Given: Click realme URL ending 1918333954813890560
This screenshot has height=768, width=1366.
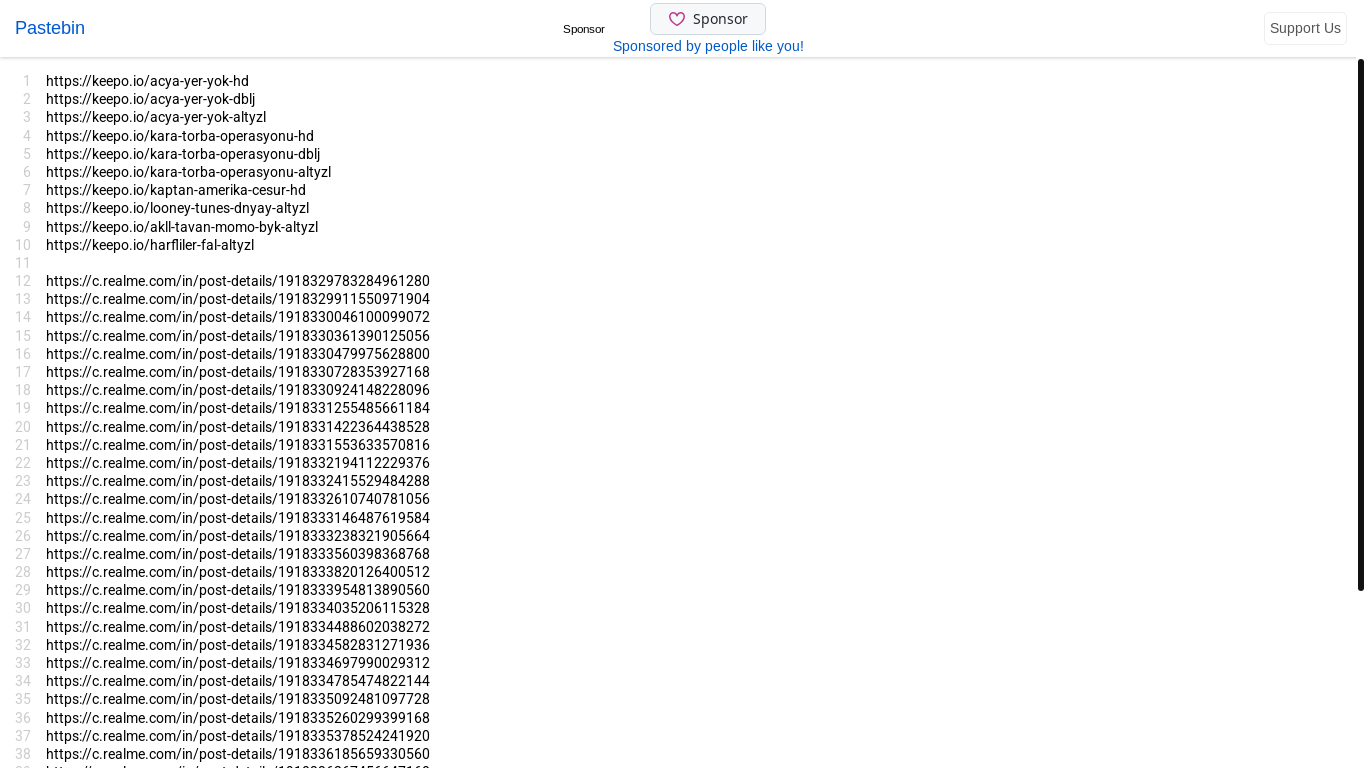Looking at the screenshot, I should (x=238, y=590).
